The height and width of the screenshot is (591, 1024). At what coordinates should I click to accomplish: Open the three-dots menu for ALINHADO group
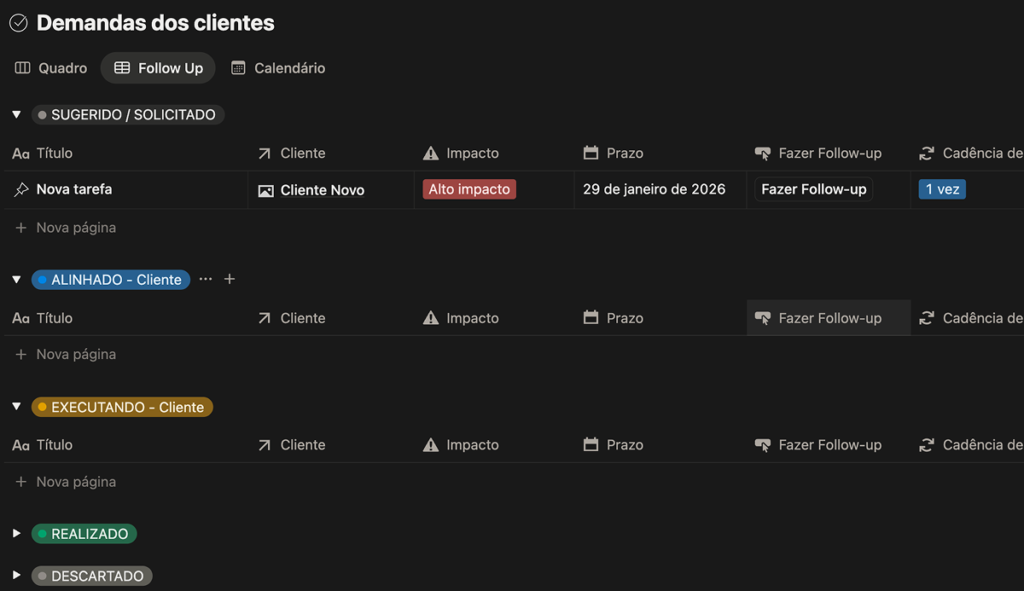coord(206,279)
